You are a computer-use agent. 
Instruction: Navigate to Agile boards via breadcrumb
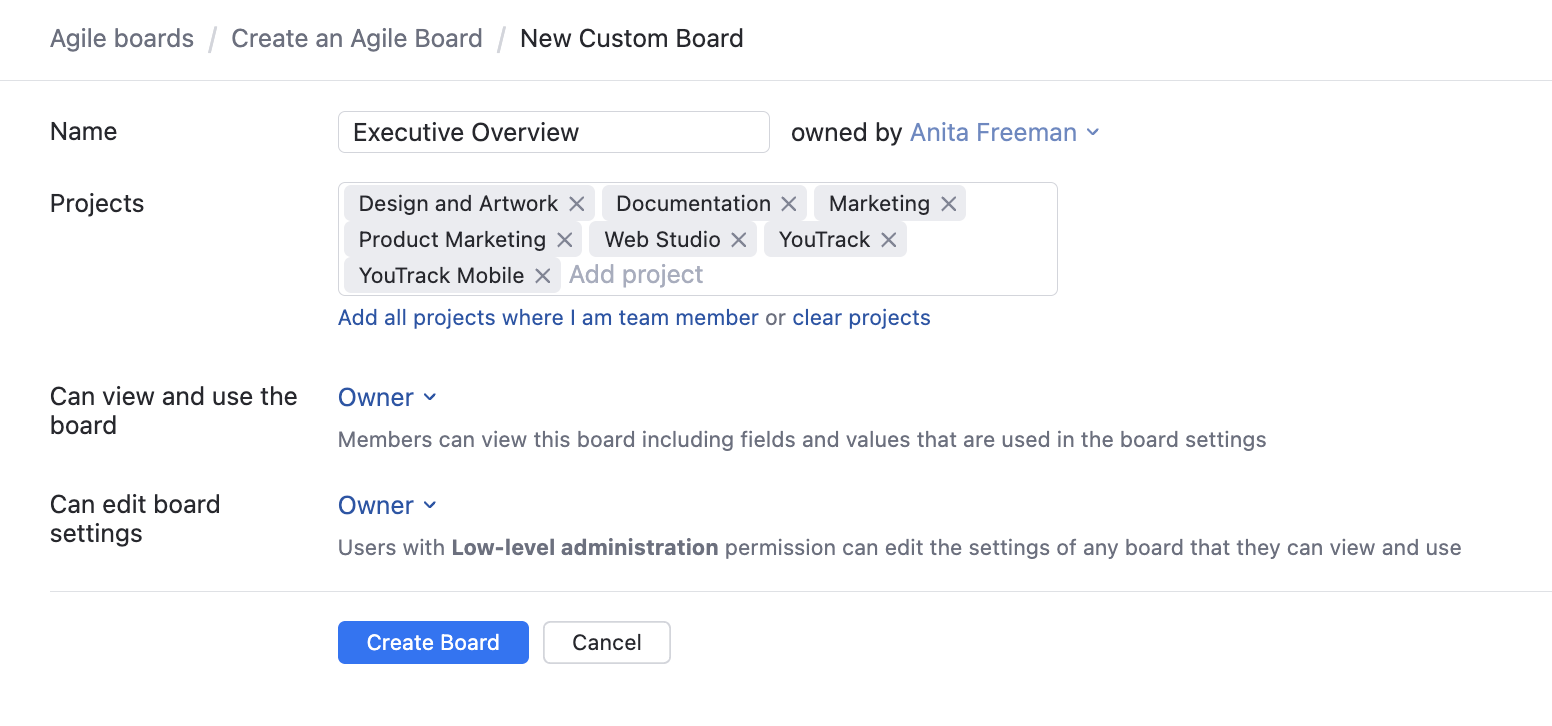[x=122, y=38]
